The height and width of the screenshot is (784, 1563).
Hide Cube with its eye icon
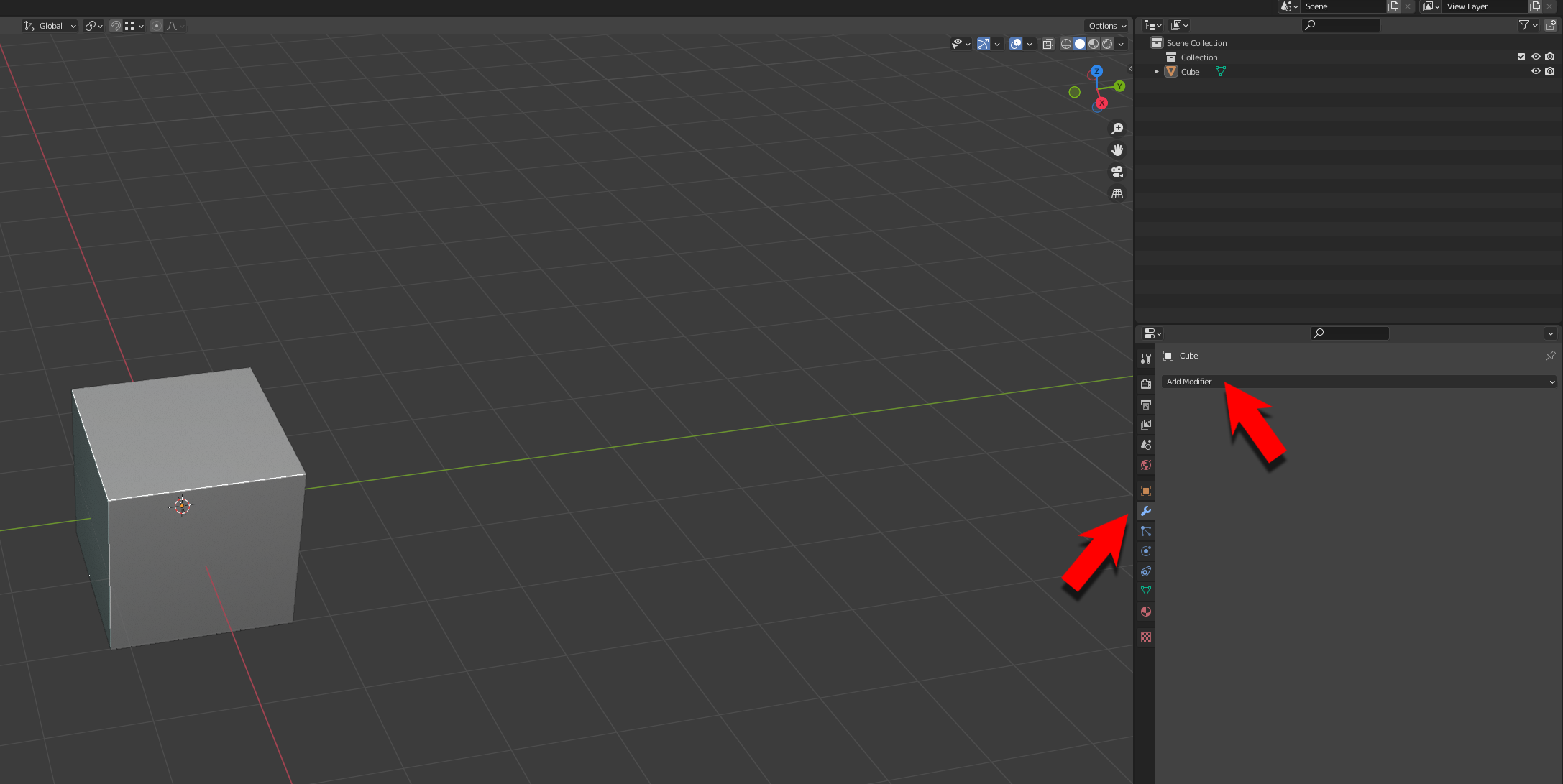1536,71
